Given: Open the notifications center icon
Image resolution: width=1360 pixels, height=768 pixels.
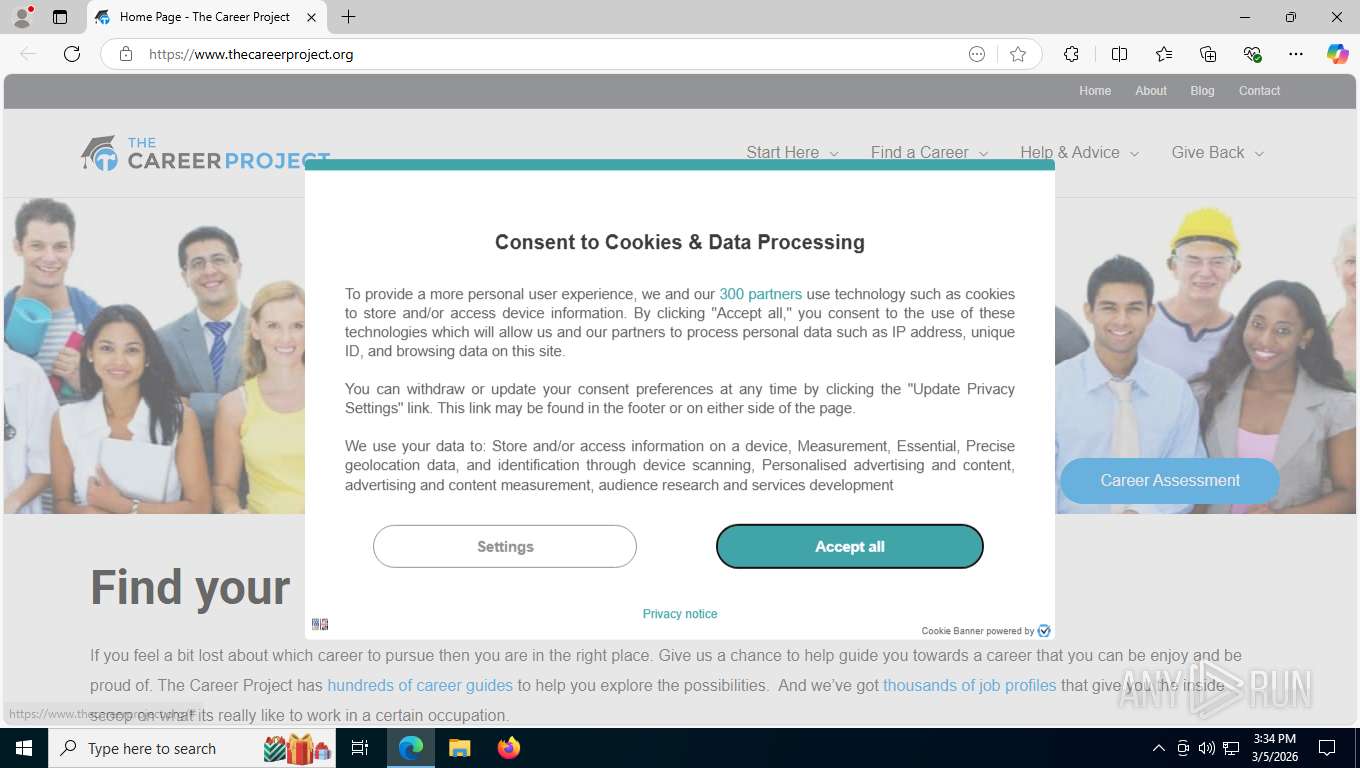Looking at the screenshot, I should [1327, 748].
